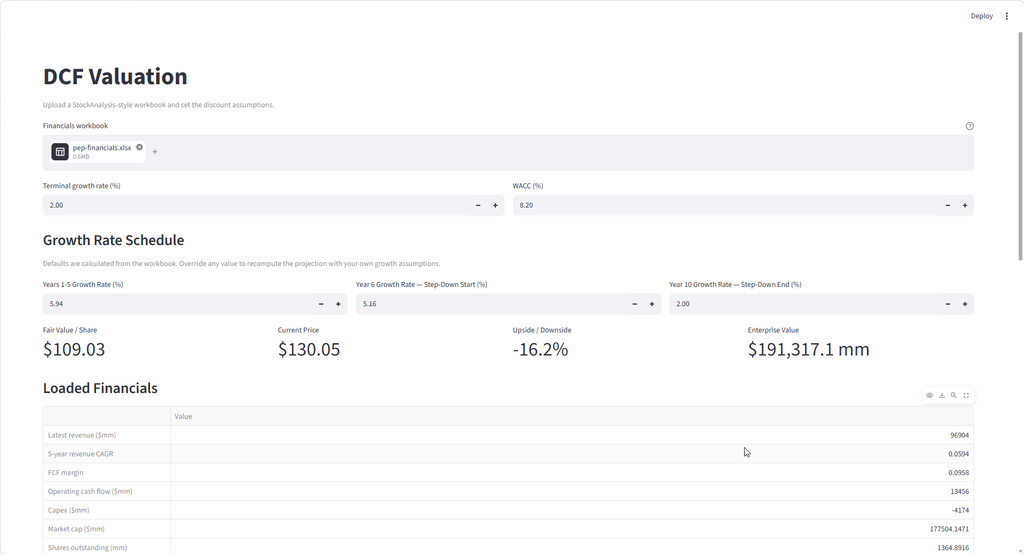1024x555 pixels.
Task: Open the three-dot main menu
Action: (1006, 16)
